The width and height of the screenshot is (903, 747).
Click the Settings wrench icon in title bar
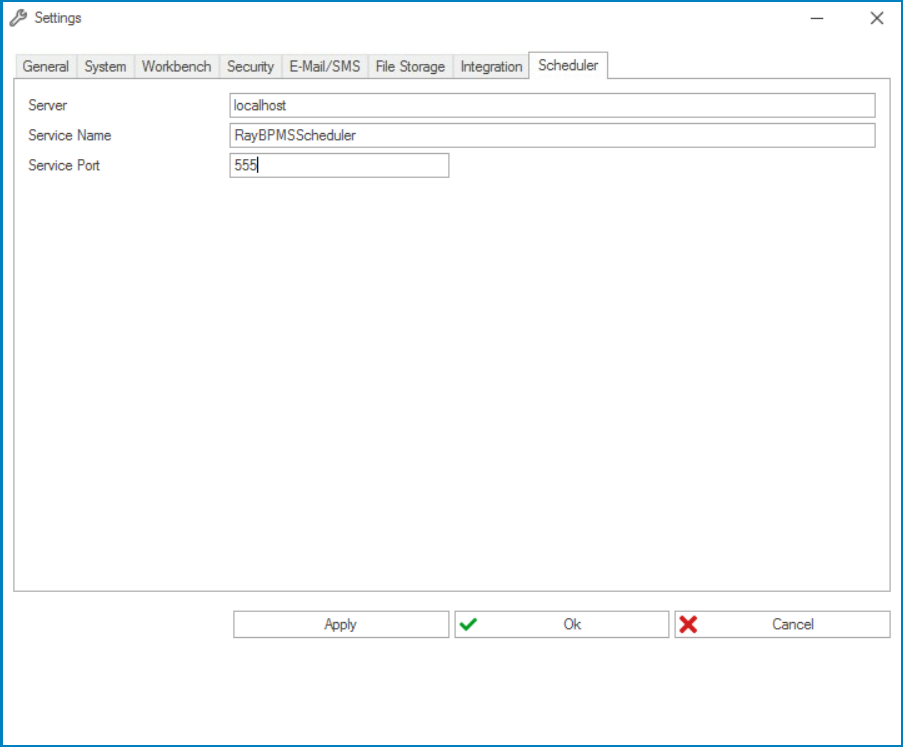click(18, 18)
